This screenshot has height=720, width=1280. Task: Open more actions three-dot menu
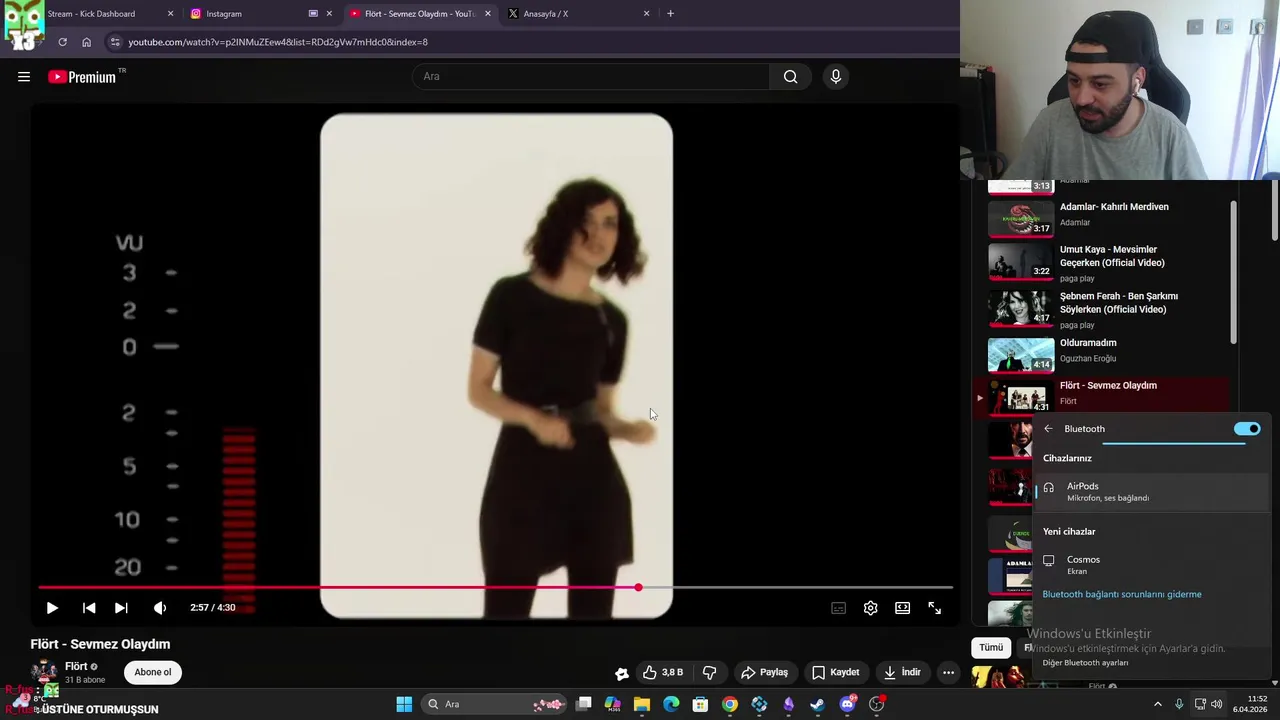click(948, 672)
